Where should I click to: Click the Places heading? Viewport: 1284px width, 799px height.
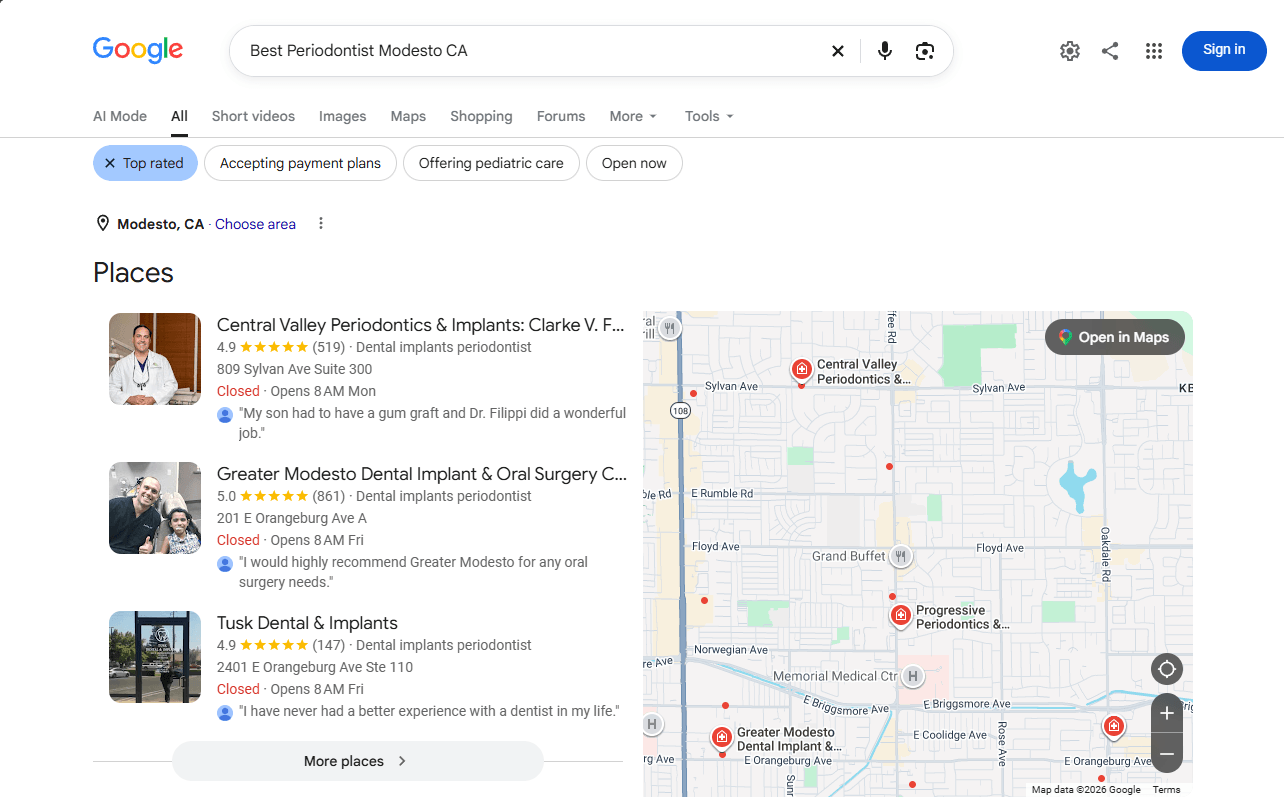[x=133, y=273]
